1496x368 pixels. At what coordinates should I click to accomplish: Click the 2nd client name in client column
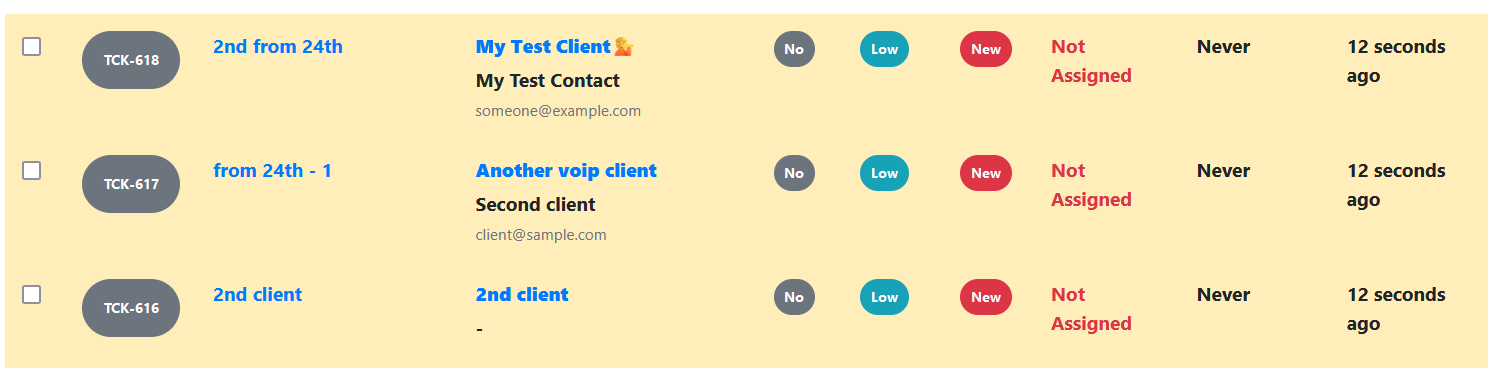coord(522,294)
